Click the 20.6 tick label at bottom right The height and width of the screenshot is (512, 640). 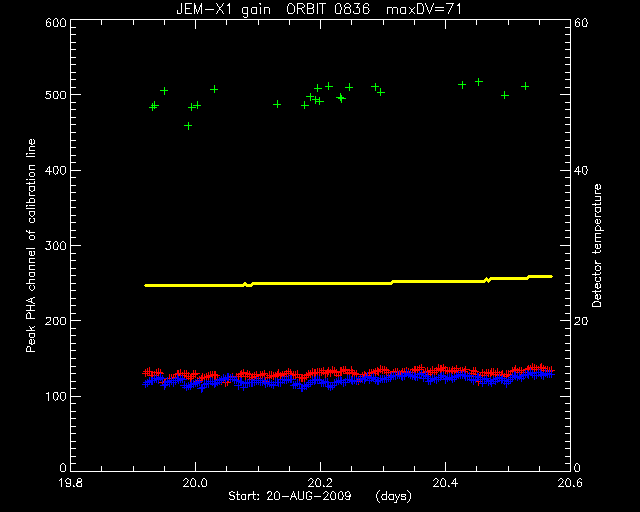pos(570,483)
